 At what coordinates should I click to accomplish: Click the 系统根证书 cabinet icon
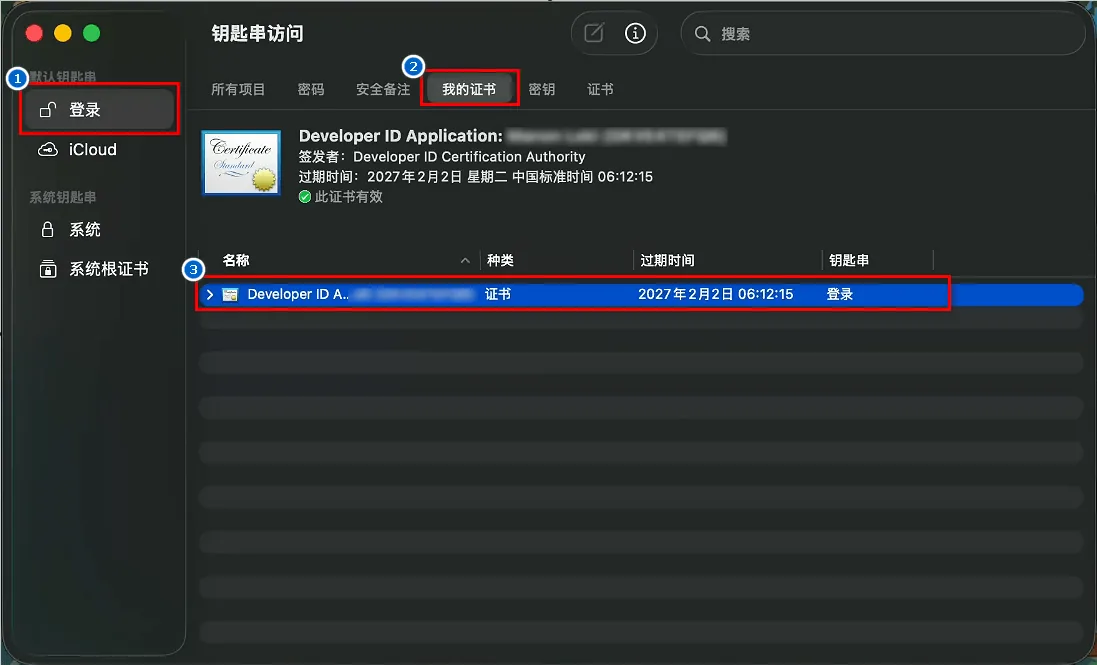pyautogui.click(x=48, y=269)
